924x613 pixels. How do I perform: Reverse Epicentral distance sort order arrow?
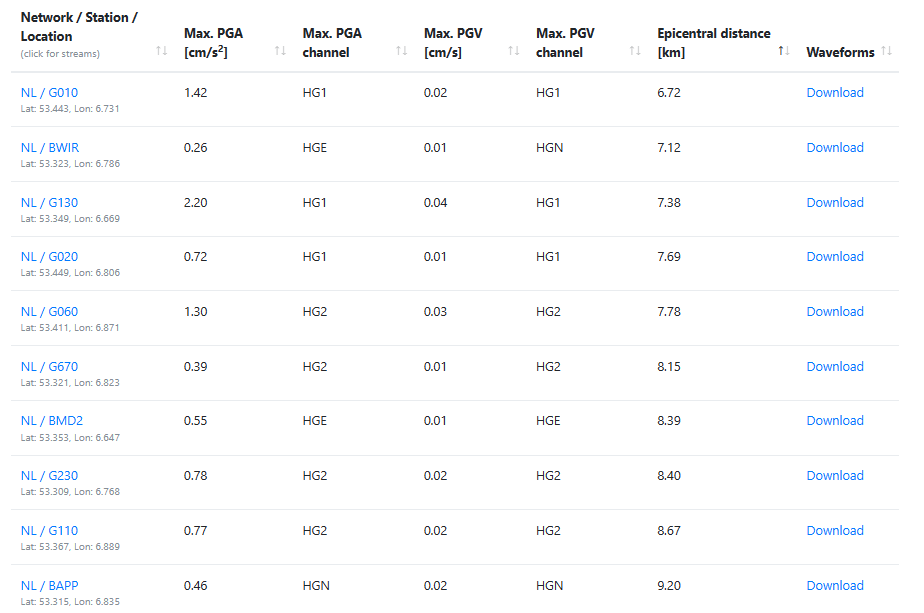[785, 51]
